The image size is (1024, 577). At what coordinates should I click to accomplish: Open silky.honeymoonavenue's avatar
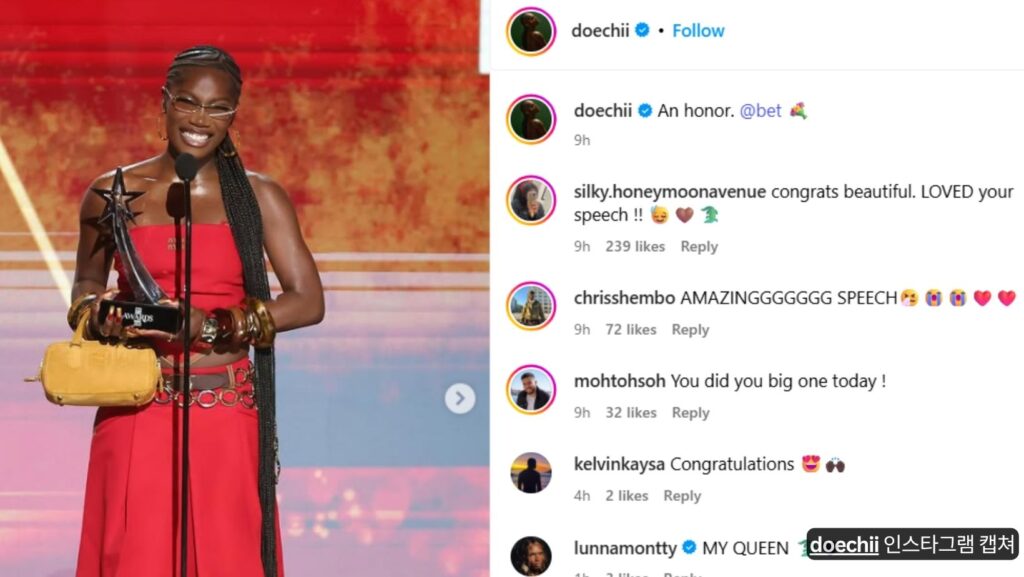pos(531,200)
